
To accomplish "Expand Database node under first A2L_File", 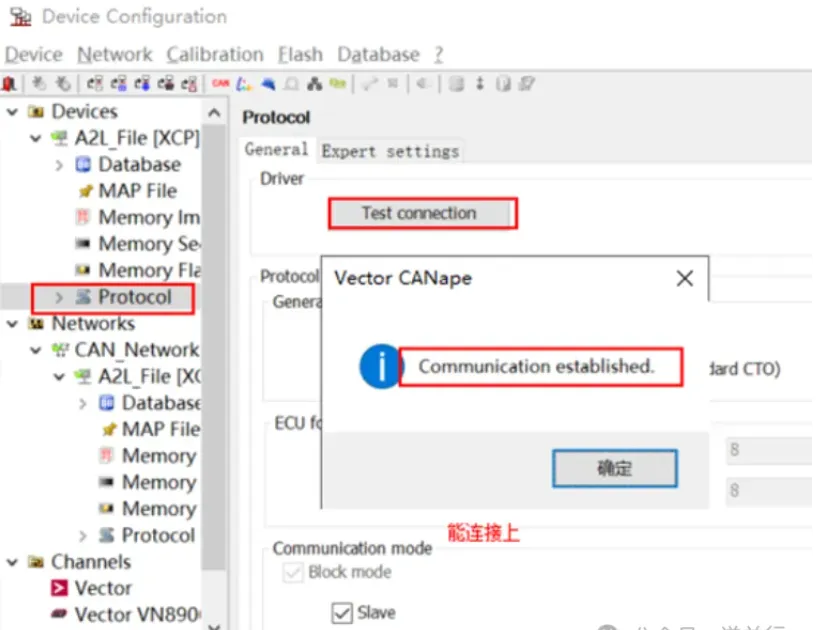I will pos(59,165).
